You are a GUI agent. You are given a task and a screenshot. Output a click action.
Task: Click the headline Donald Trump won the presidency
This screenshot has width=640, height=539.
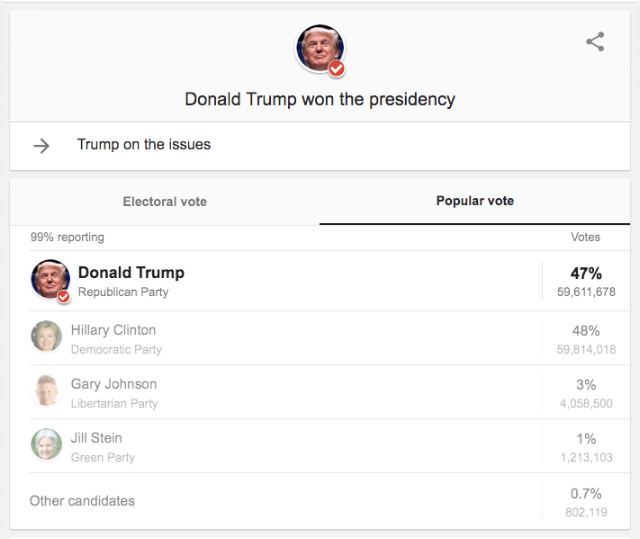coord(320,100)
